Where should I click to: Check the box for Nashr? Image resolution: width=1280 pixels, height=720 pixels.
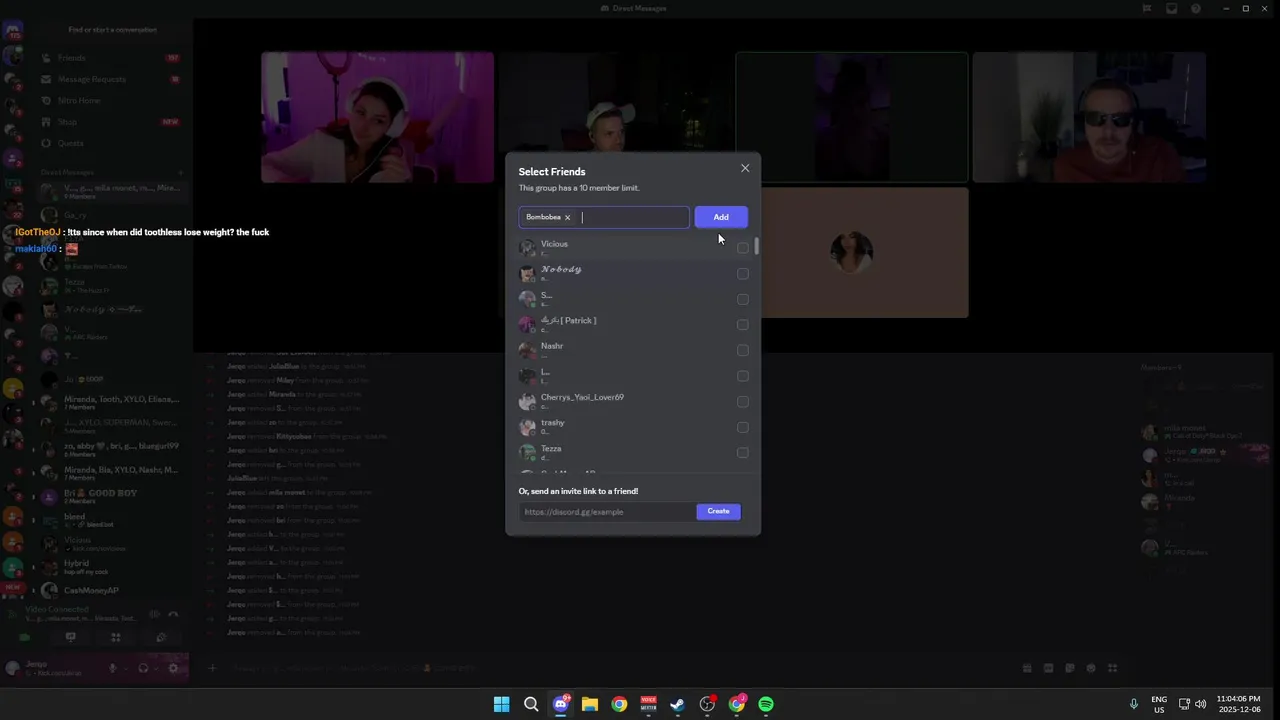pyautogui.click(x=743, y=350)
